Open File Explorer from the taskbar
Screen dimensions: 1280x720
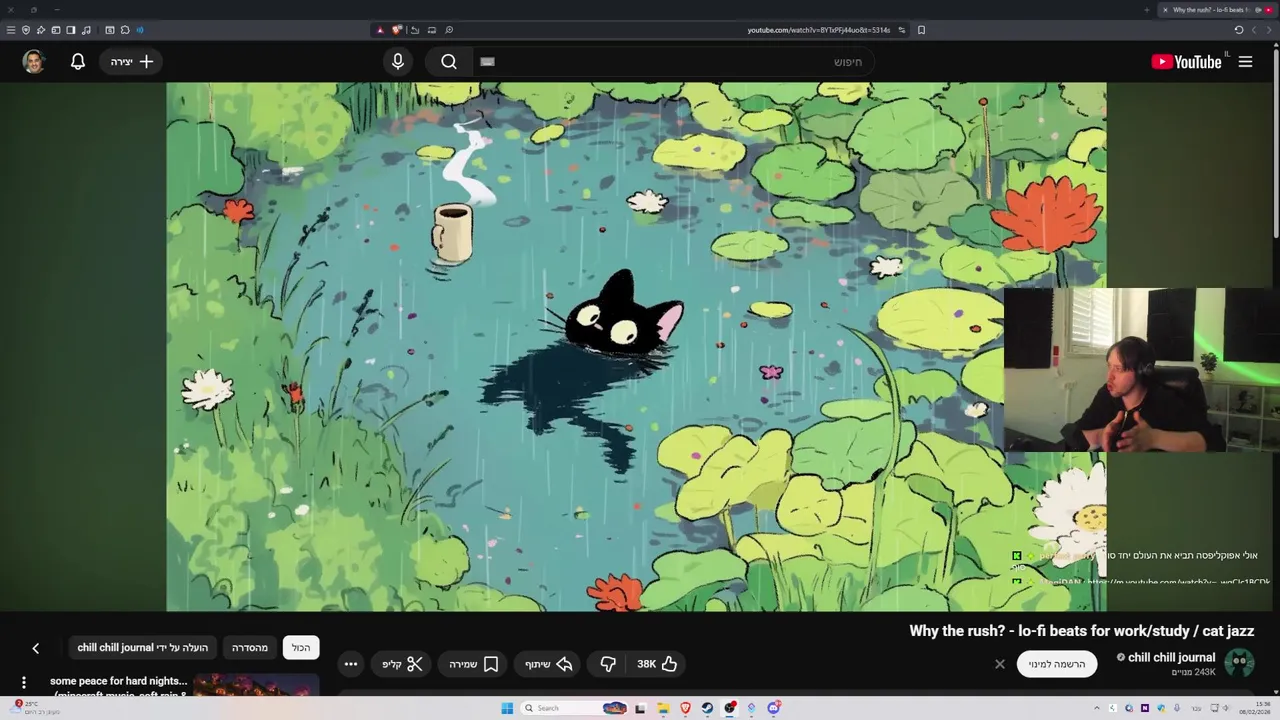(663, 708)
